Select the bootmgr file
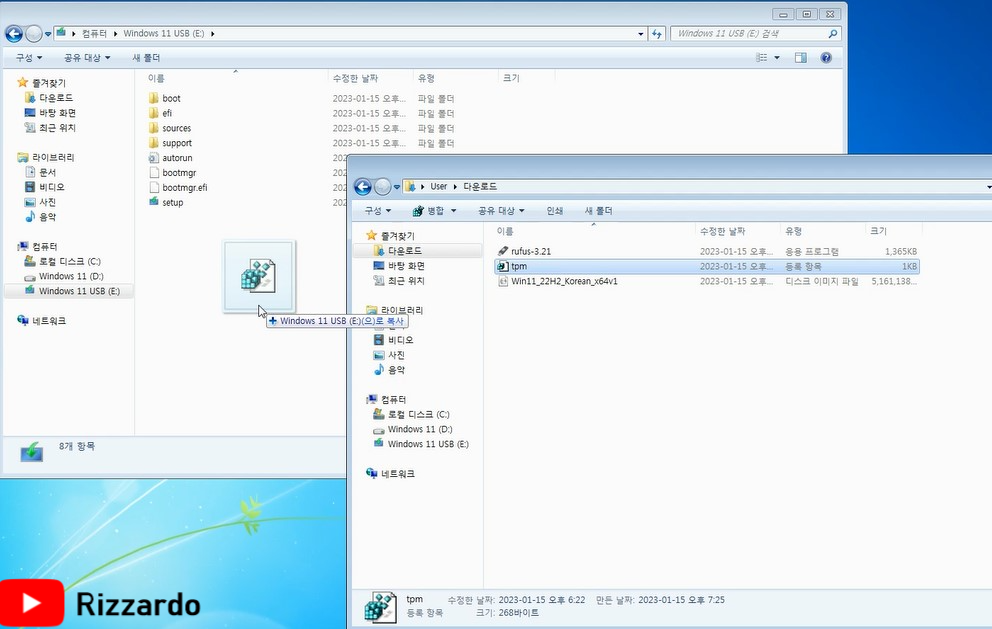 coord(178,173)
